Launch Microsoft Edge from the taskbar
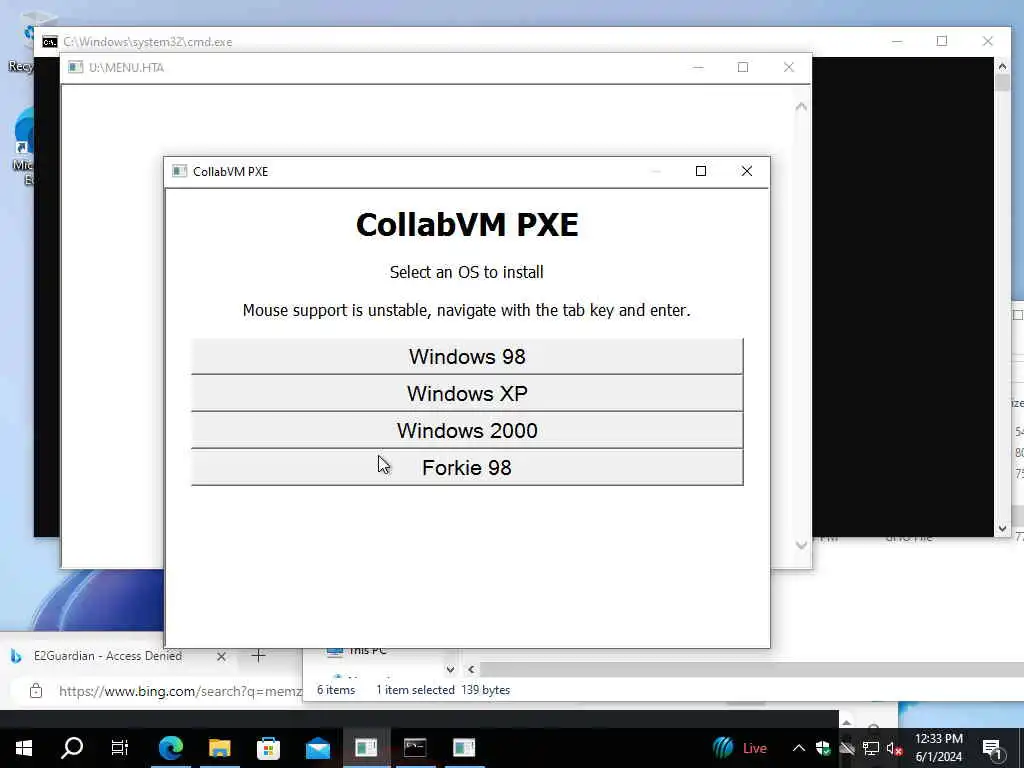1024x768 pixels. pyautogui.click(x=170, y=748)
